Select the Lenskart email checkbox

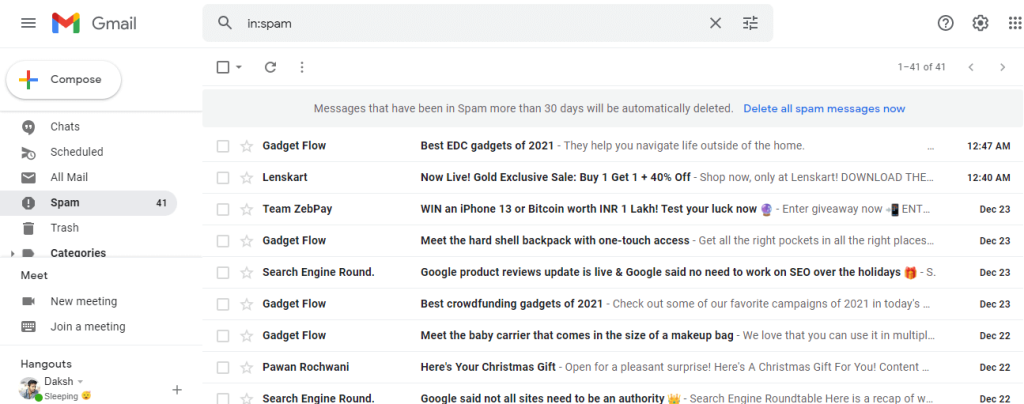click(x=223, y=178)
